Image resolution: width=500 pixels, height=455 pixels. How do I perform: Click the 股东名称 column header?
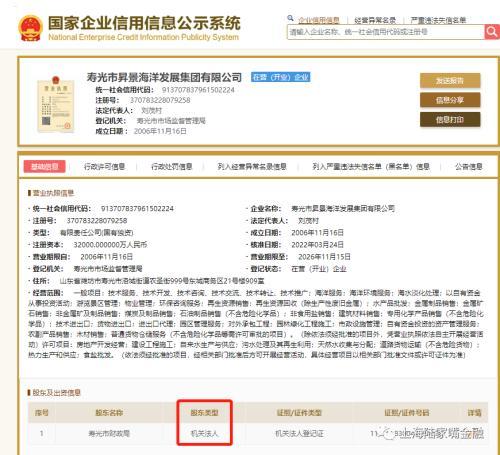tap(109, 413)
